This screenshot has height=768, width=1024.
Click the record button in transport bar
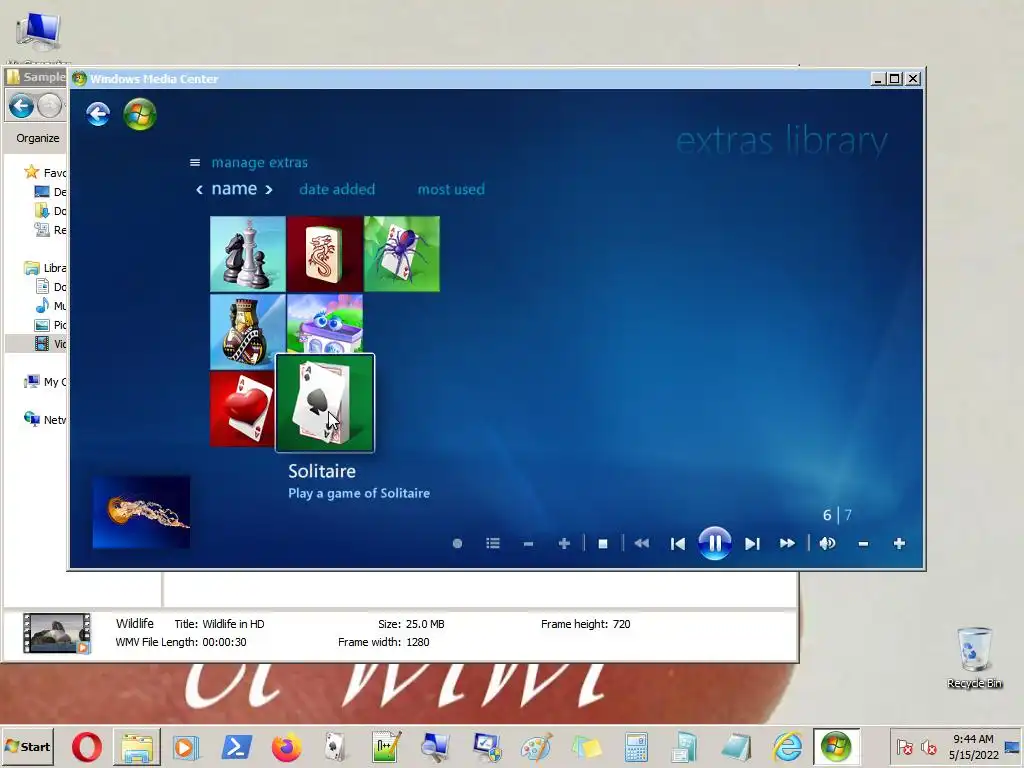(x=457, y=543)
